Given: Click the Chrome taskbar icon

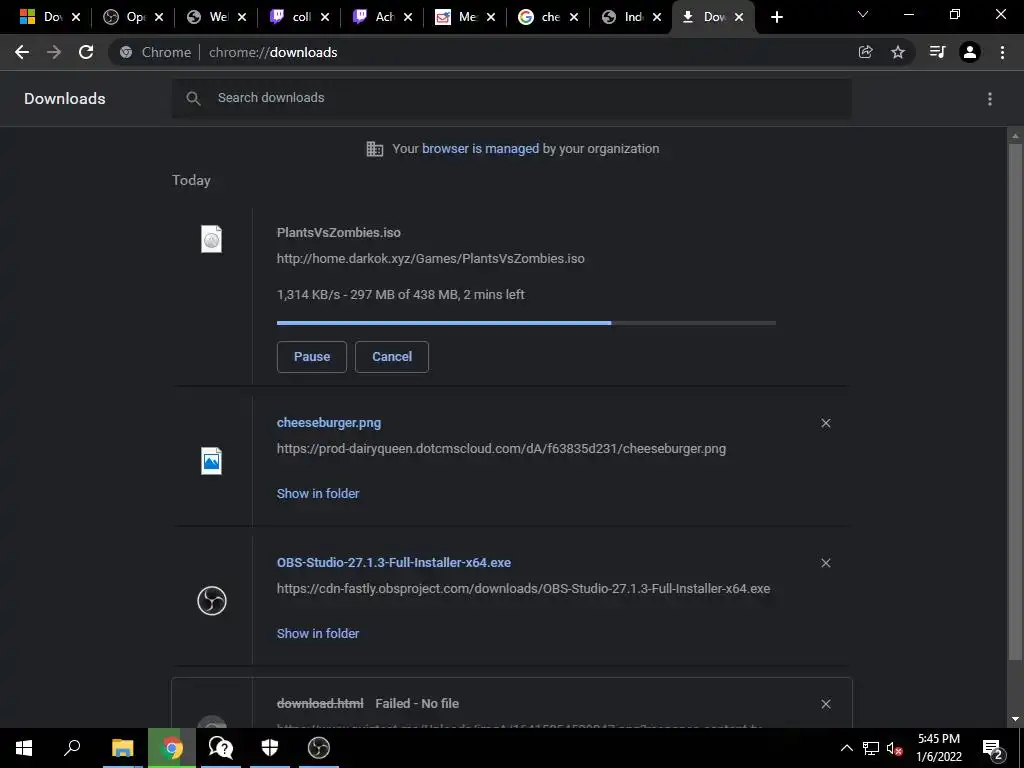Looking at the screenshot, I should coord(172,748).
